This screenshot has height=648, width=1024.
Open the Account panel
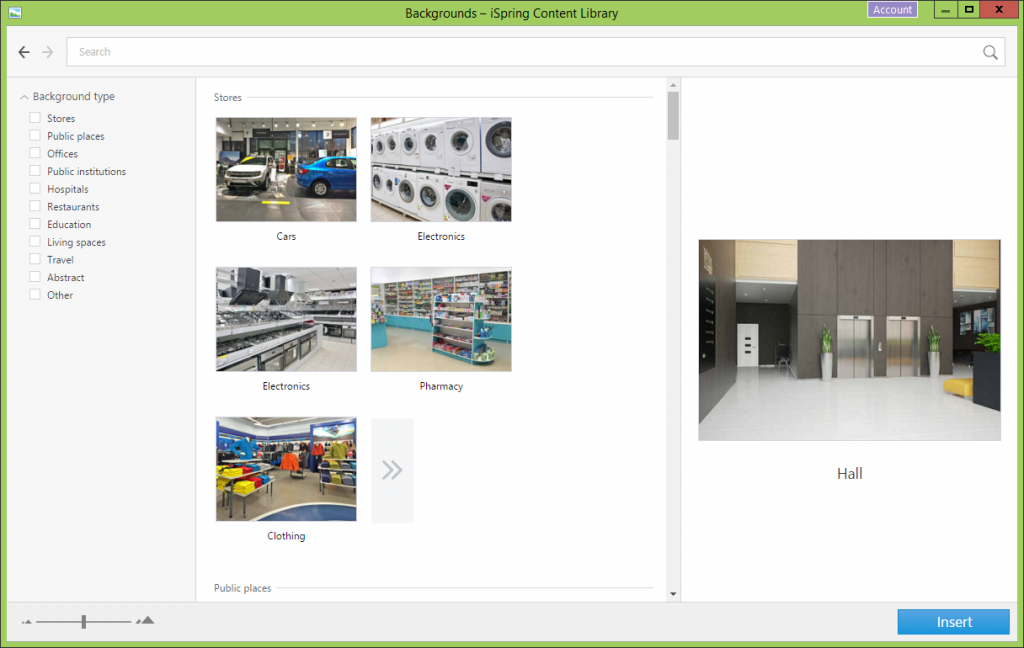tap(892, 10)
